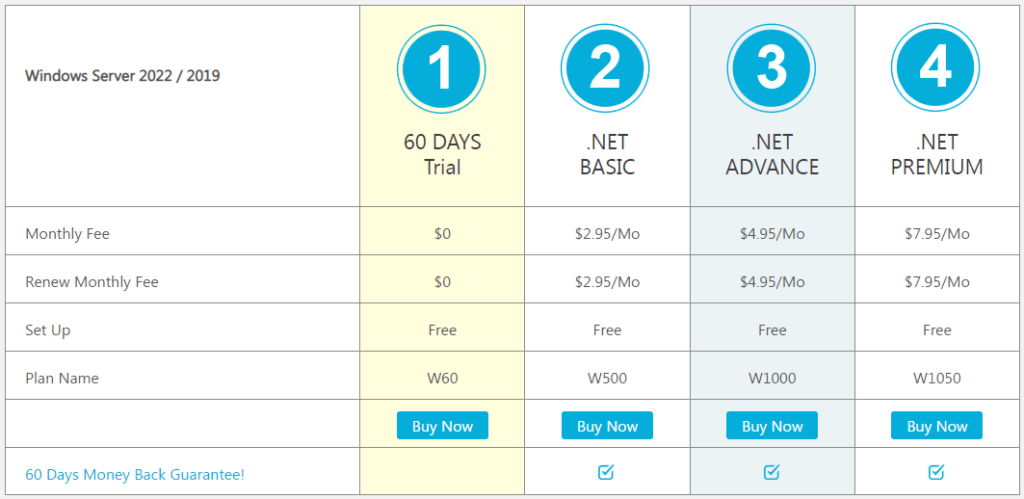1024x499 pixels.
Task: Click the Renew Monthly Fee row label
Action: (91, 282)
